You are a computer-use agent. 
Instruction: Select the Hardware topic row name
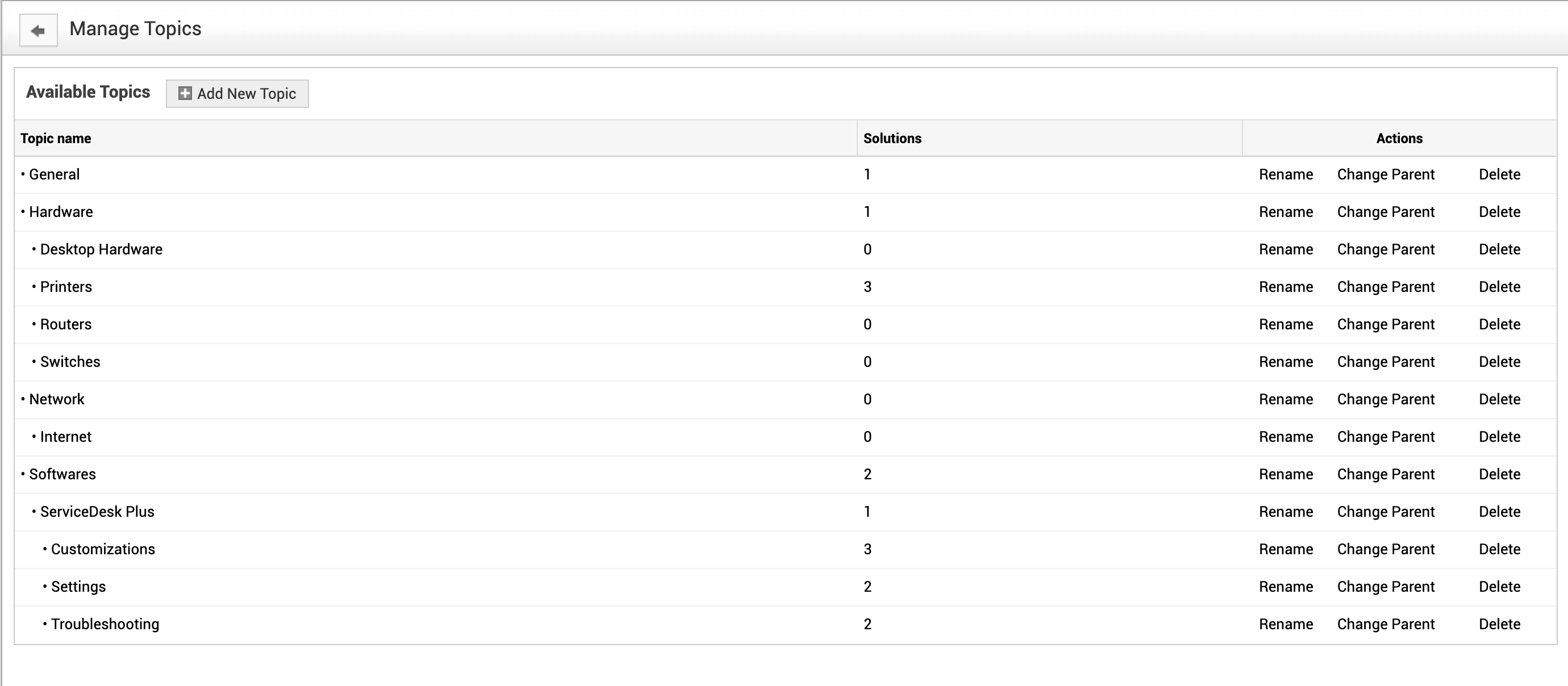61,212
